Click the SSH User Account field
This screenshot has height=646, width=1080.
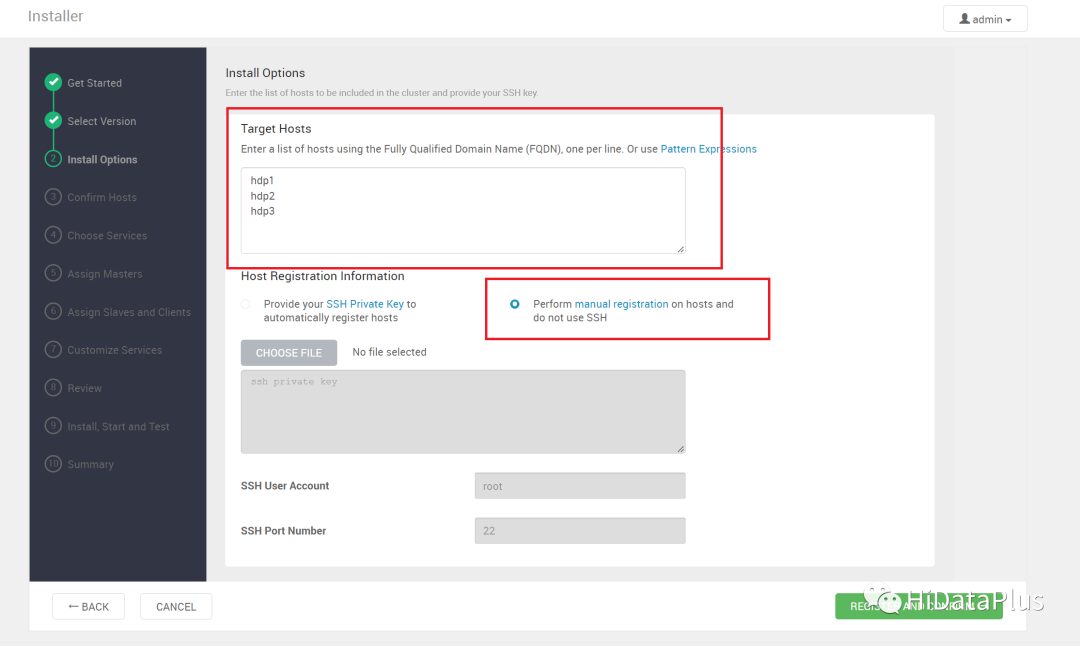pyautogui.click(x=580, y=486)
